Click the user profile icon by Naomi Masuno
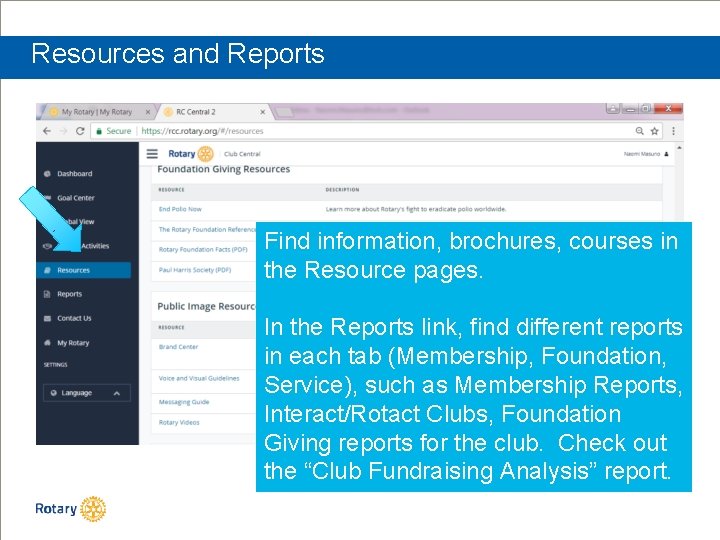Image resolution: width=720 pixels, height=540 pixels. tap(666, 154)
